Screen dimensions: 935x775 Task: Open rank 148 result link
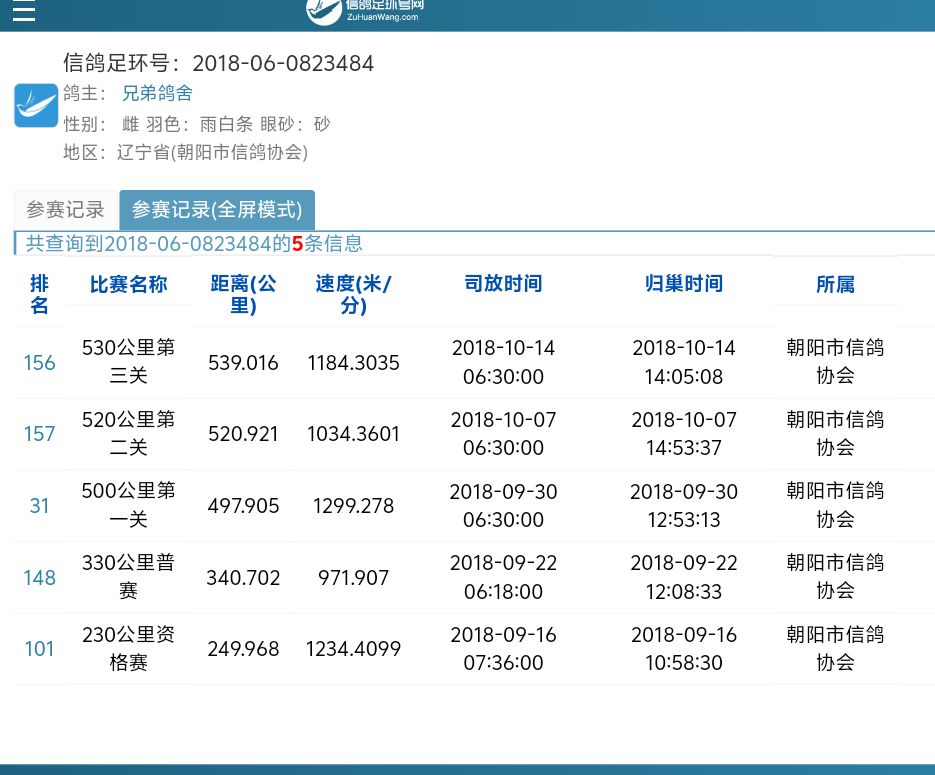39,578
